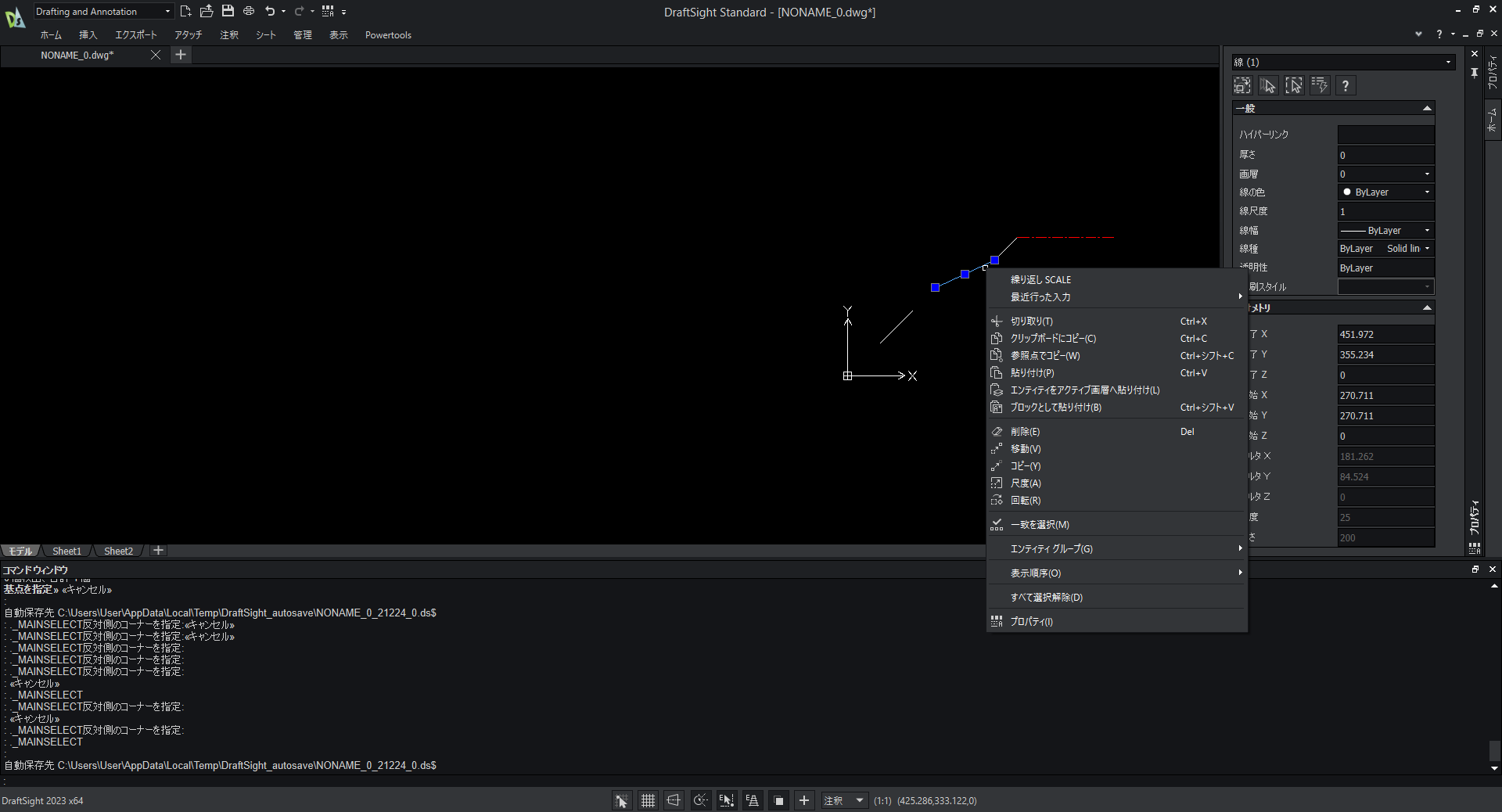Click the Save floppy disk icon
Screen dimensions: 1502x812
click(228, 11)
